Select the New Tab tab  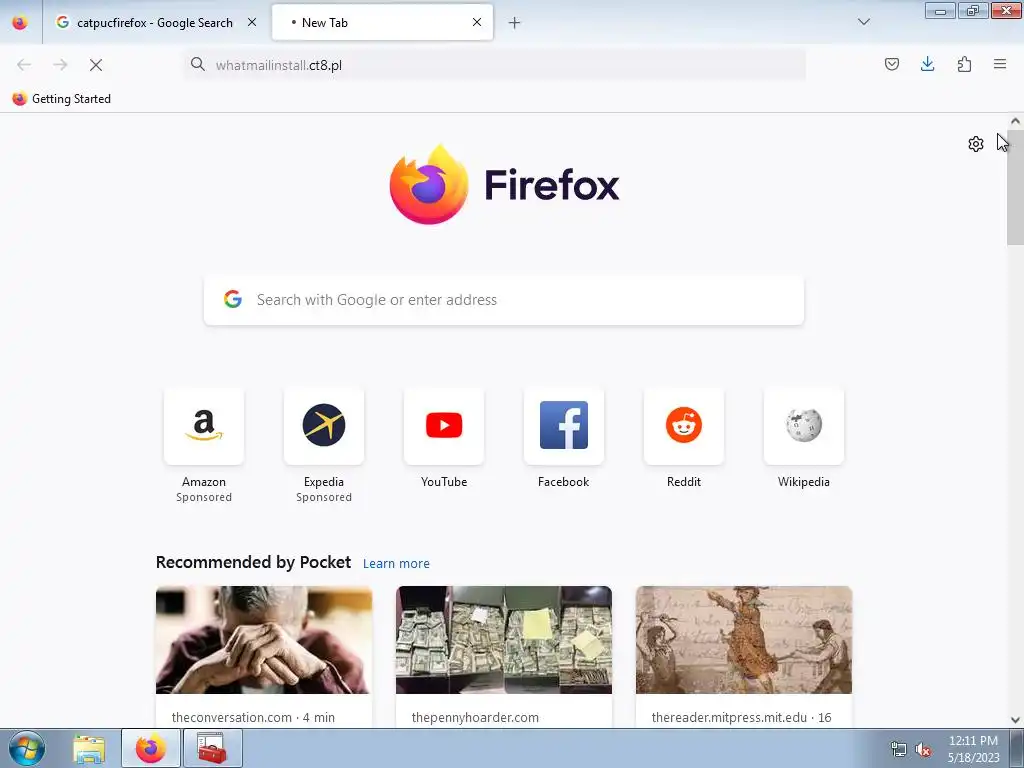click(x=382, y=22)
